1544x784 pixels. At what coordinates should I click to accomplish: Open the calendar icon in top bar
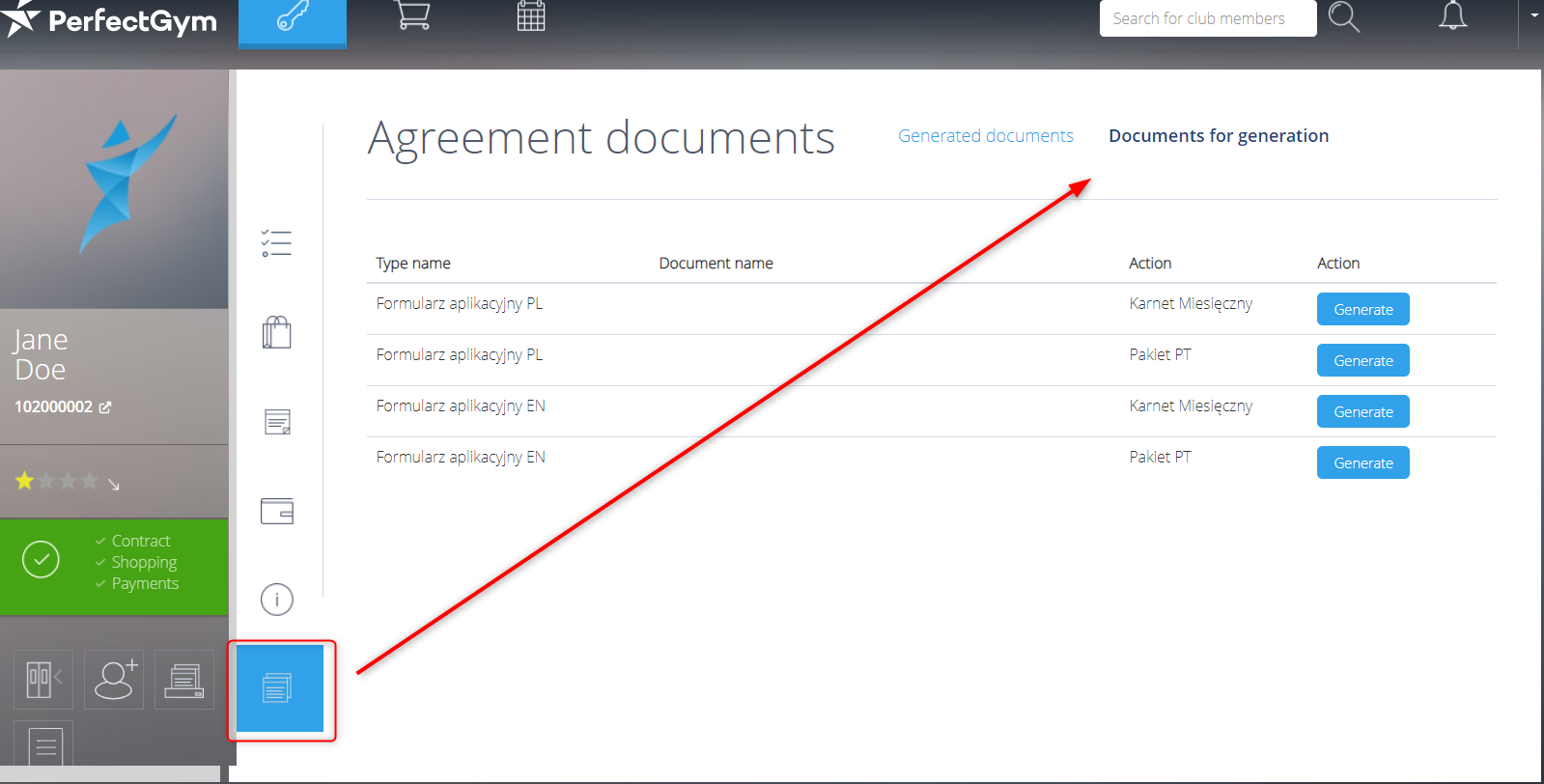coord(531,15)
